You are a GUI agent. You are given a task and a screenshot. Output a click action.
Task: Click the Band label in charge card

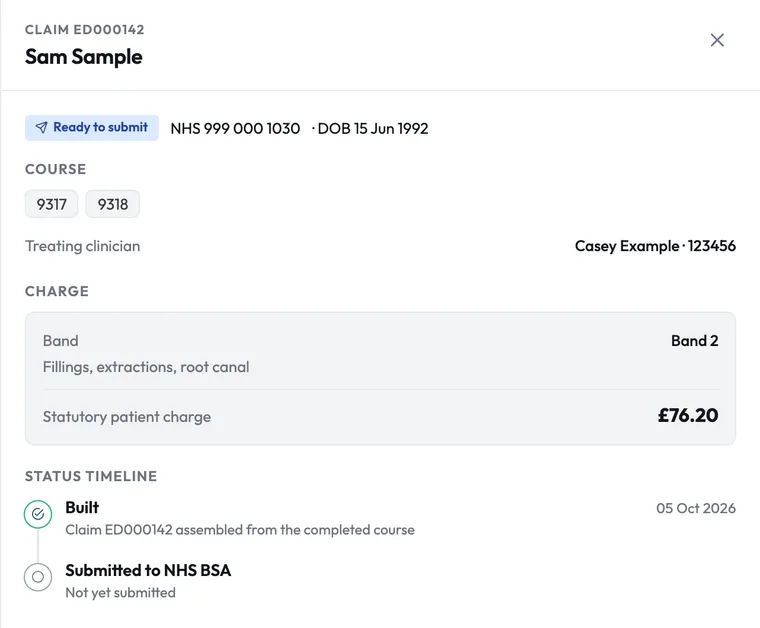click(x=61, y=341)
